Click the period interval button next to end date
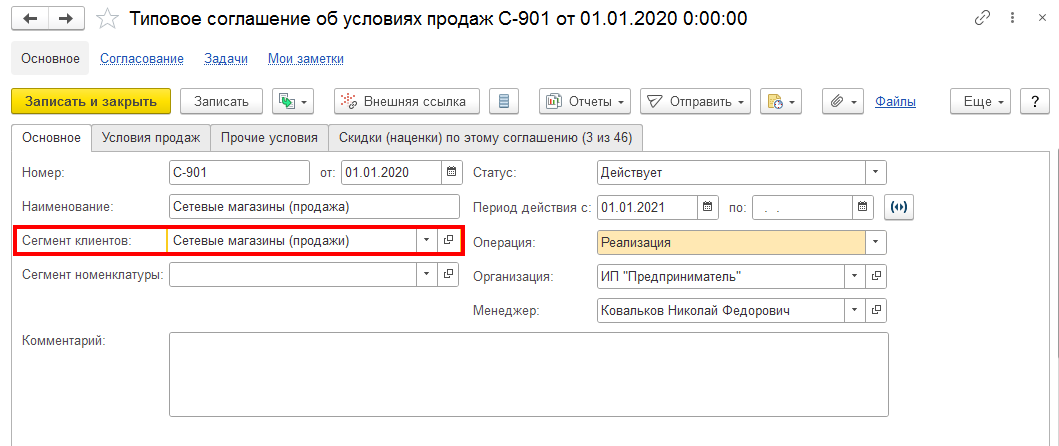1059x446 pixels. tap(900, 207)
